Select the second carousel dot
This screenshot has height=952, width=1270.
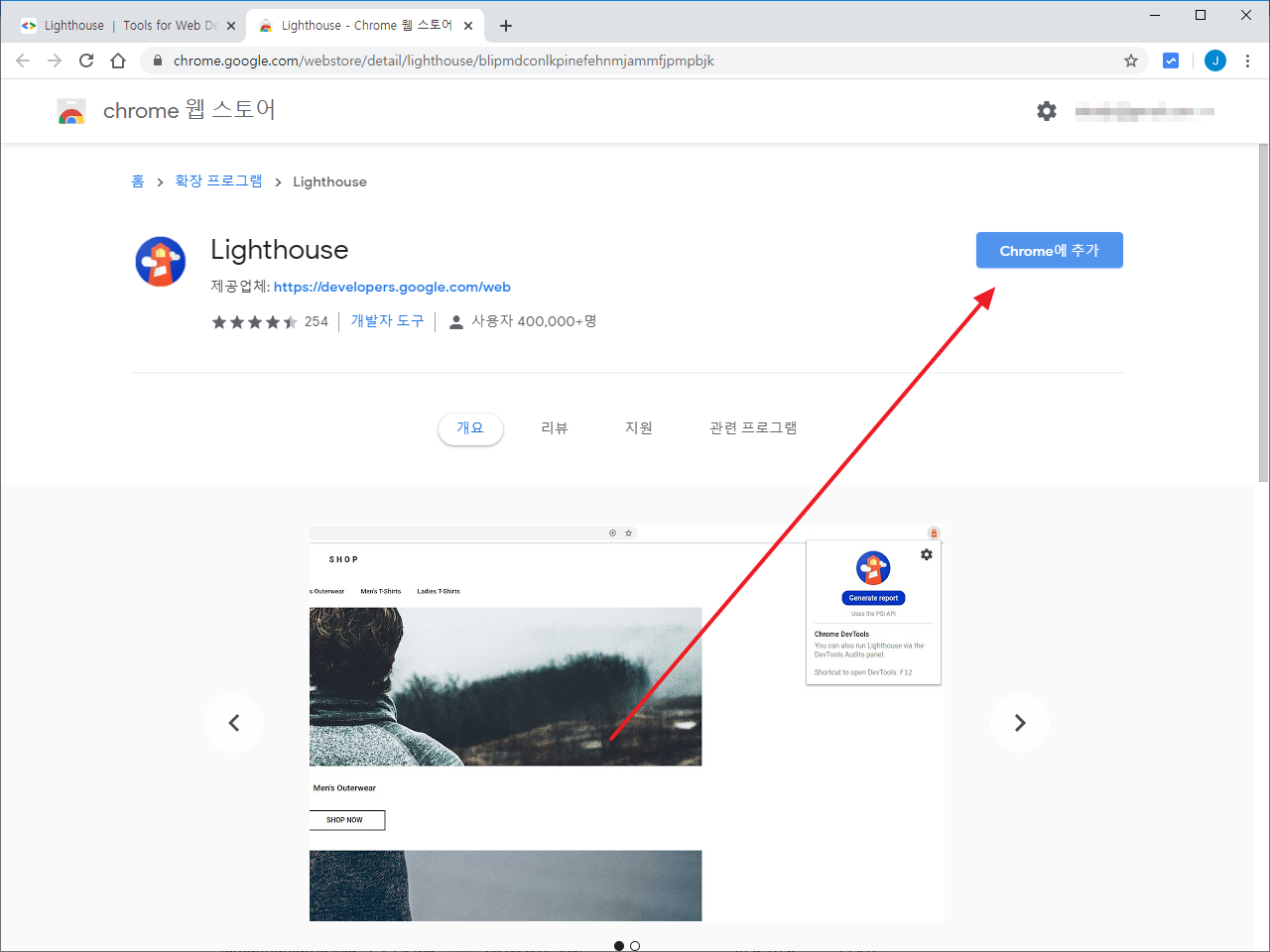click(635, 946)
